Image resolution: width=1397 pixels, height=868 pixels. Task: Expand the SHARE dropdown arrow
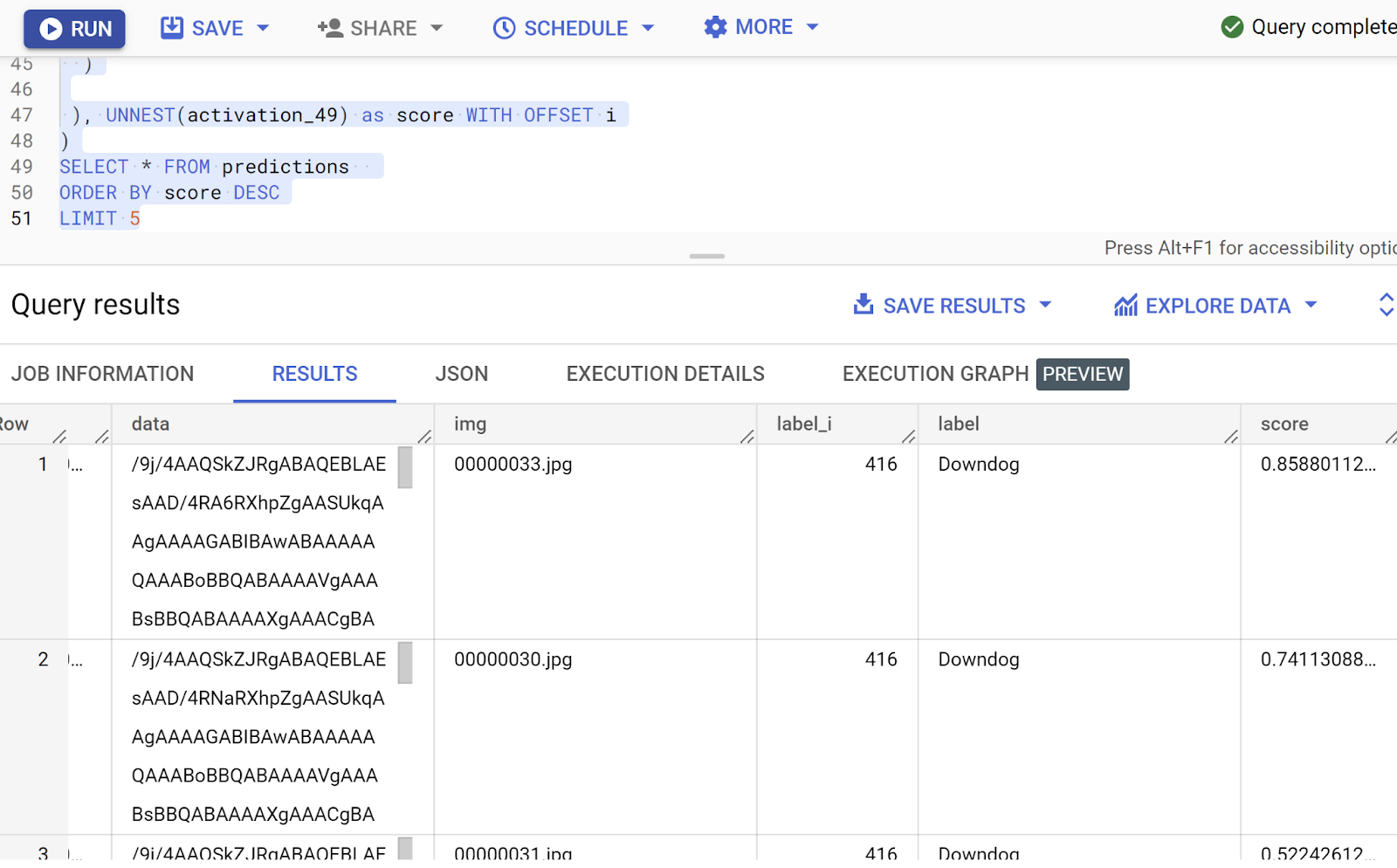coord(437,28)
